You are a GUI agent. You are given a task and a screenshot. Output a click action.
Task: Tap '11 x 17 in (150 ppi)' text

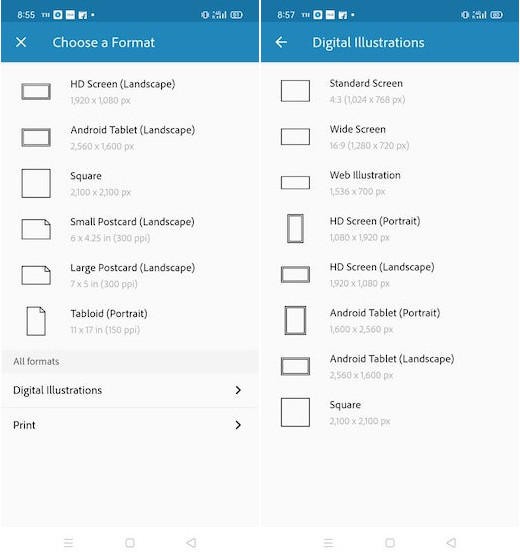click(105, 330)
